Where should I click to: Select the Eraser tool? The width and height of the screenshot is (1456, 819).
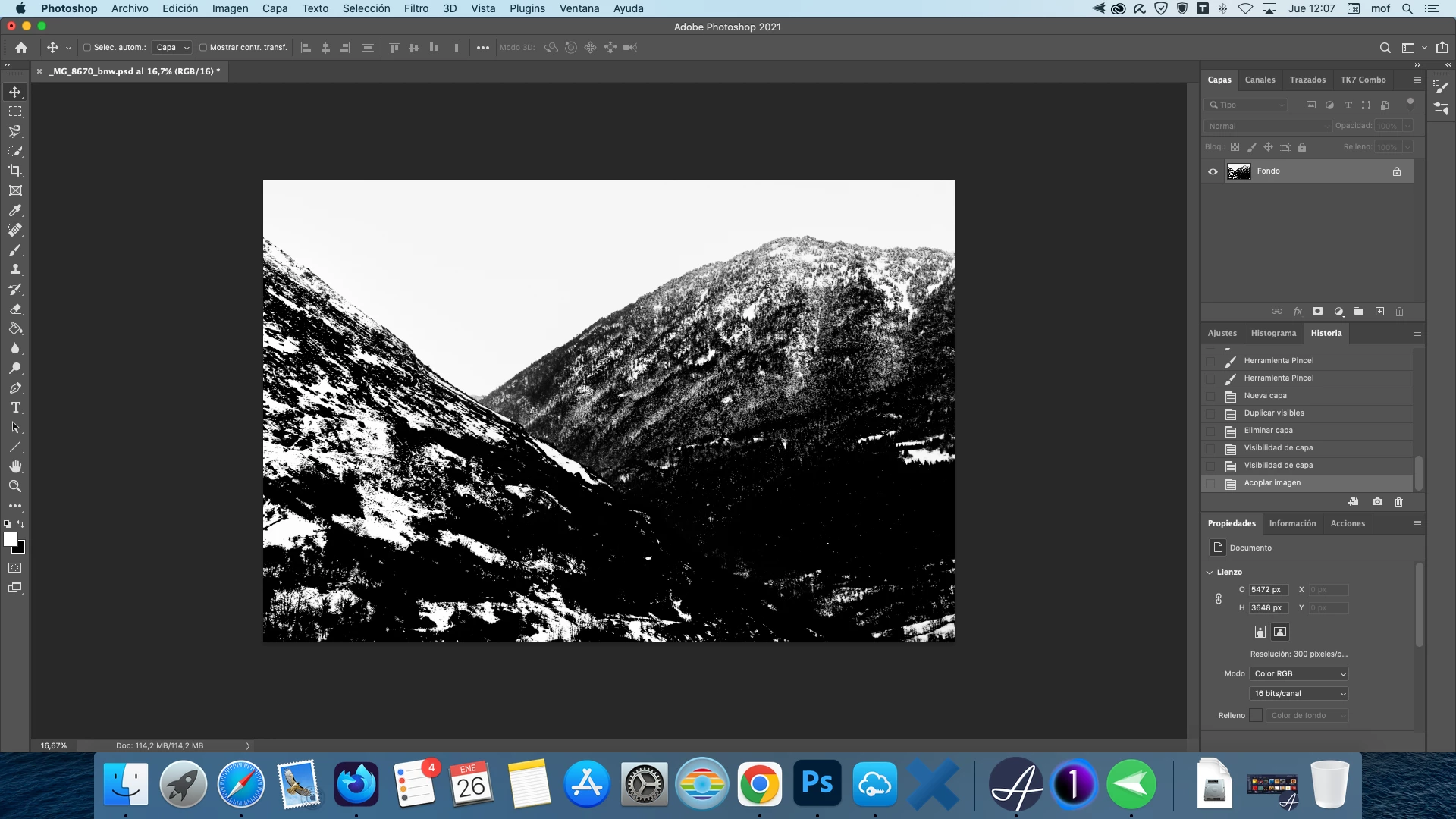[15, 309]
